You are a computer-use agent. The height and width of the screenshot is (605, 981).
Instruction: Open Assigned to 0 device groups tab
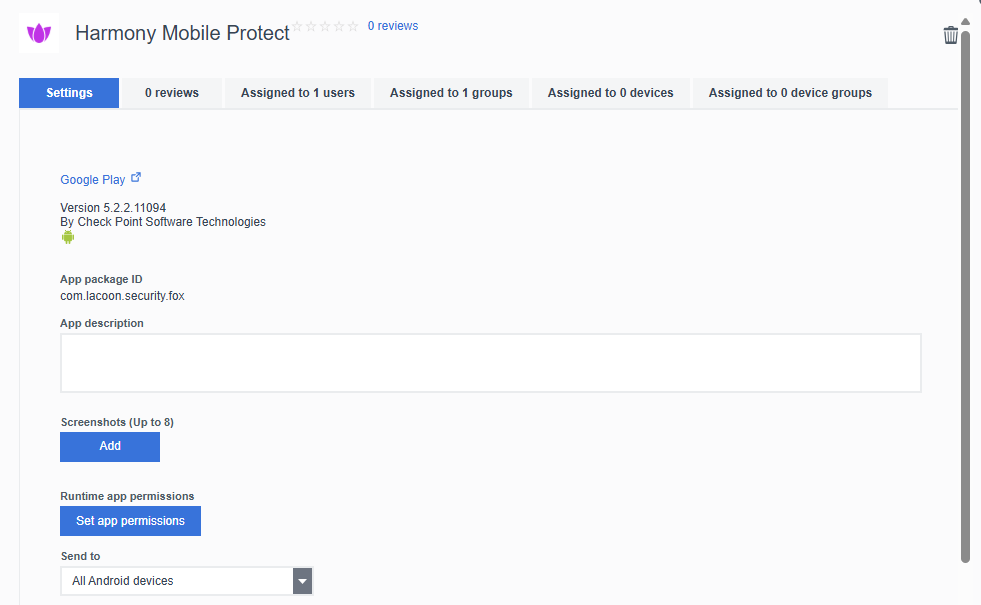click(x=790, y=93)
